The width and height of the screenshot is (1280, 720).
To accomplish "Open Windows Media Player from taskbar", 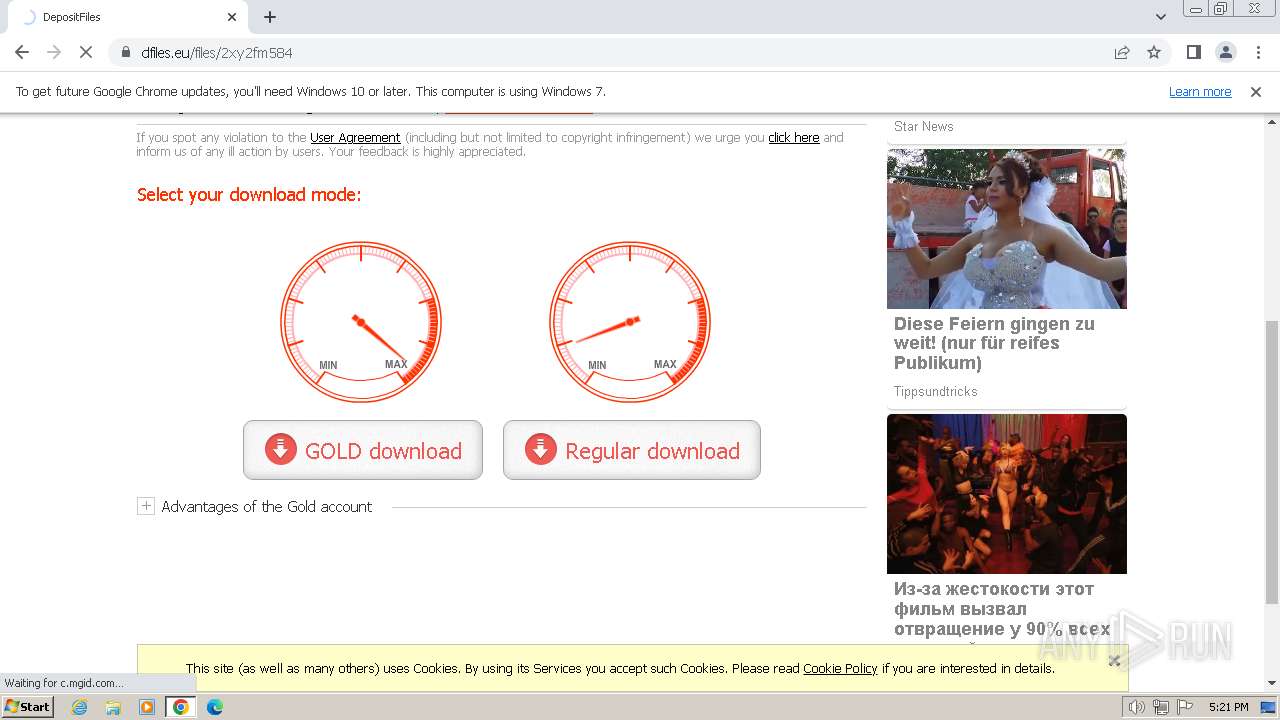I will click(x=147, y=707).
